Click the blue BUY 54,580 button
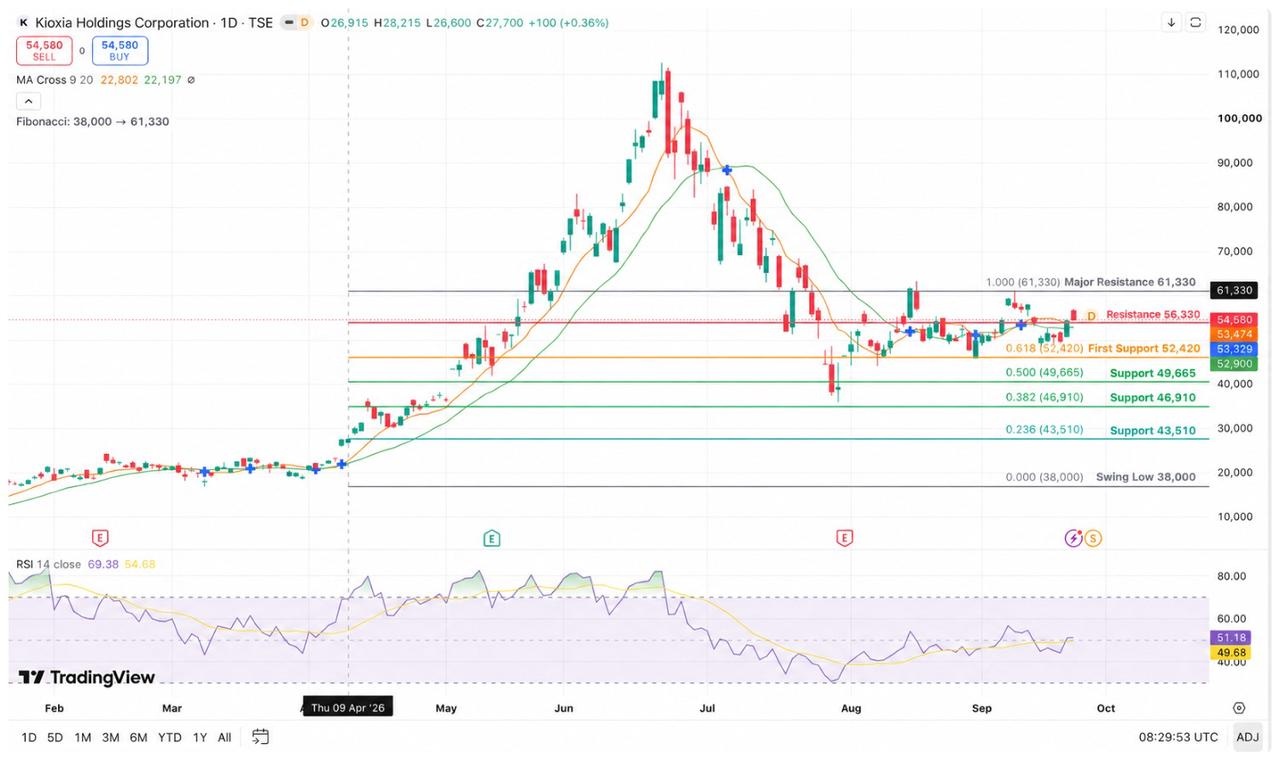The height and width of the screenshot is (761, 1280). 120,51
